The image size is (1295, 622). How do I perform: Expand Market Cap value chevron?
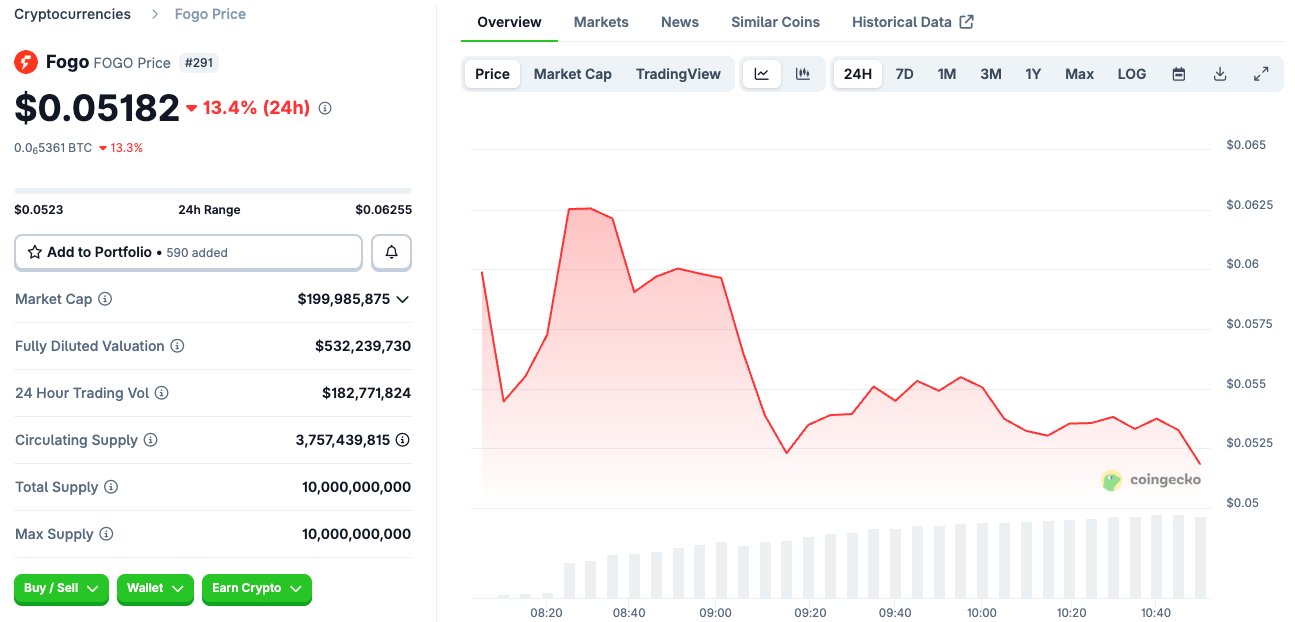pyautogui.click(x=403, y=299)
